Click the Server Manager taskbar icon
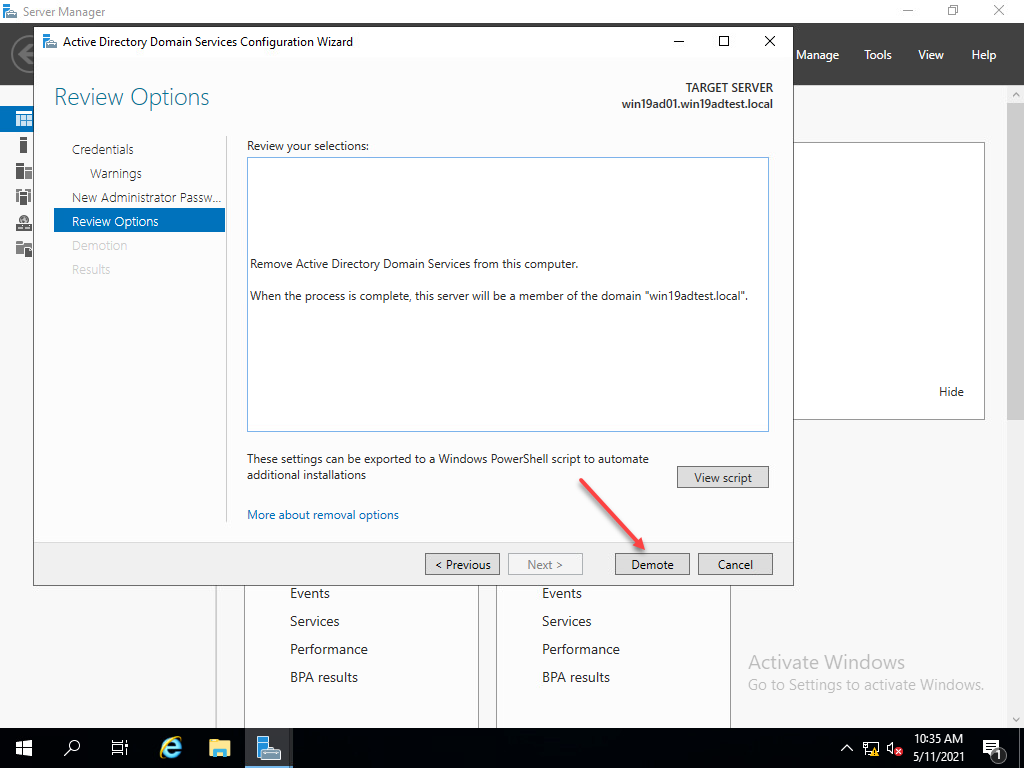Viewport: 1024px width, 768px height. (x=268, y=747)
